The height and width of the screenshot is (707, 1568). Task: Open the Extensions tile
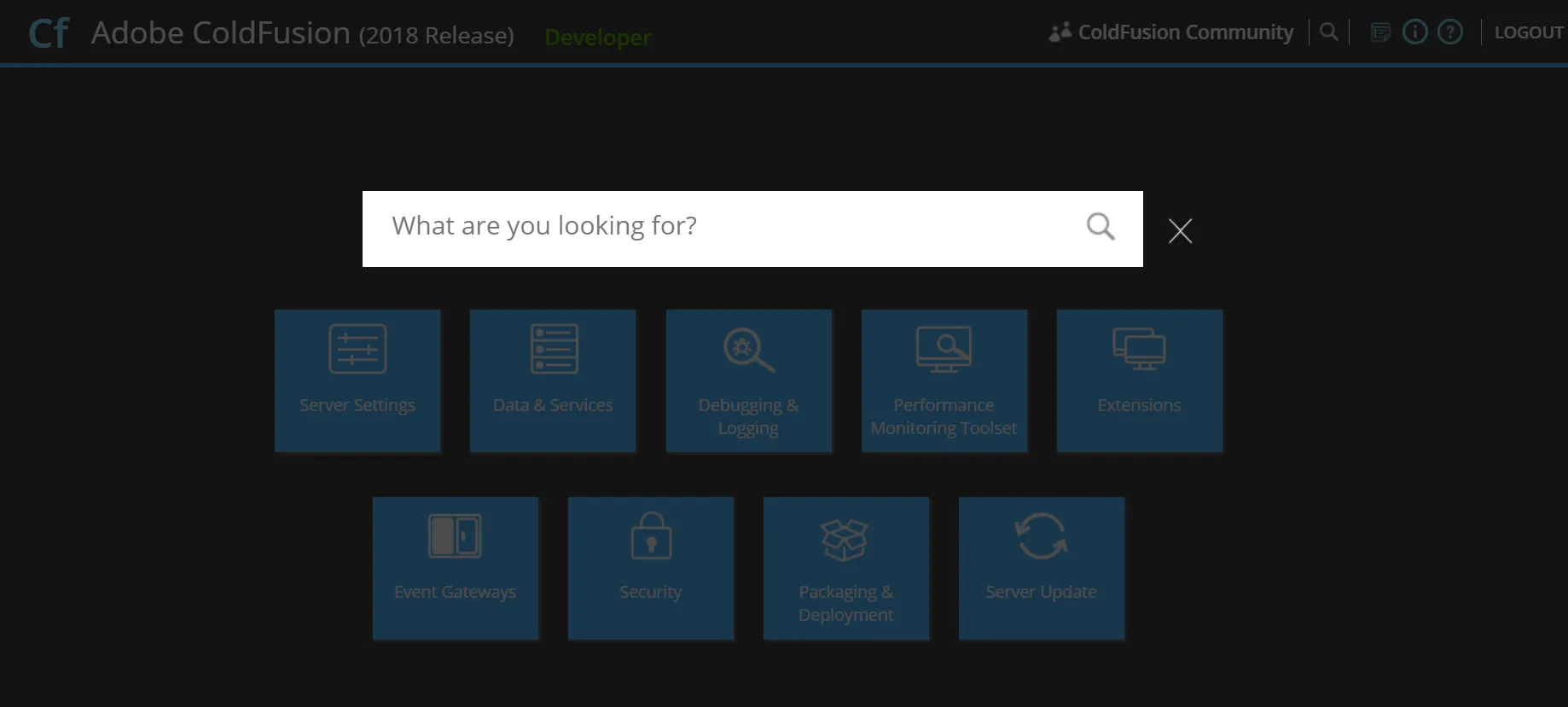coord(1140,380)
